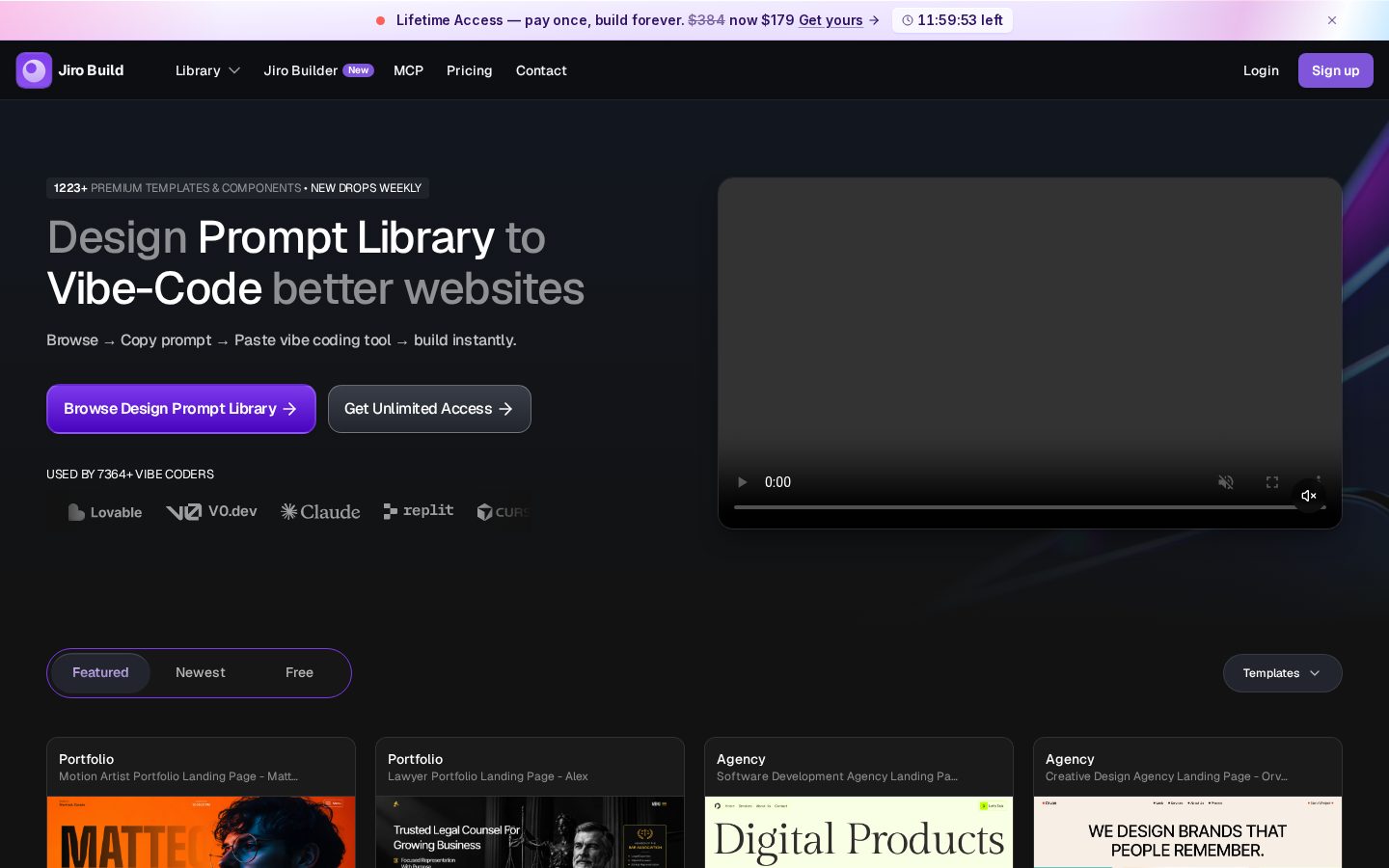The image size is (1389, 868).
Task: Click the replit logo
Action: pyautogui.click(x=419, y=511)
